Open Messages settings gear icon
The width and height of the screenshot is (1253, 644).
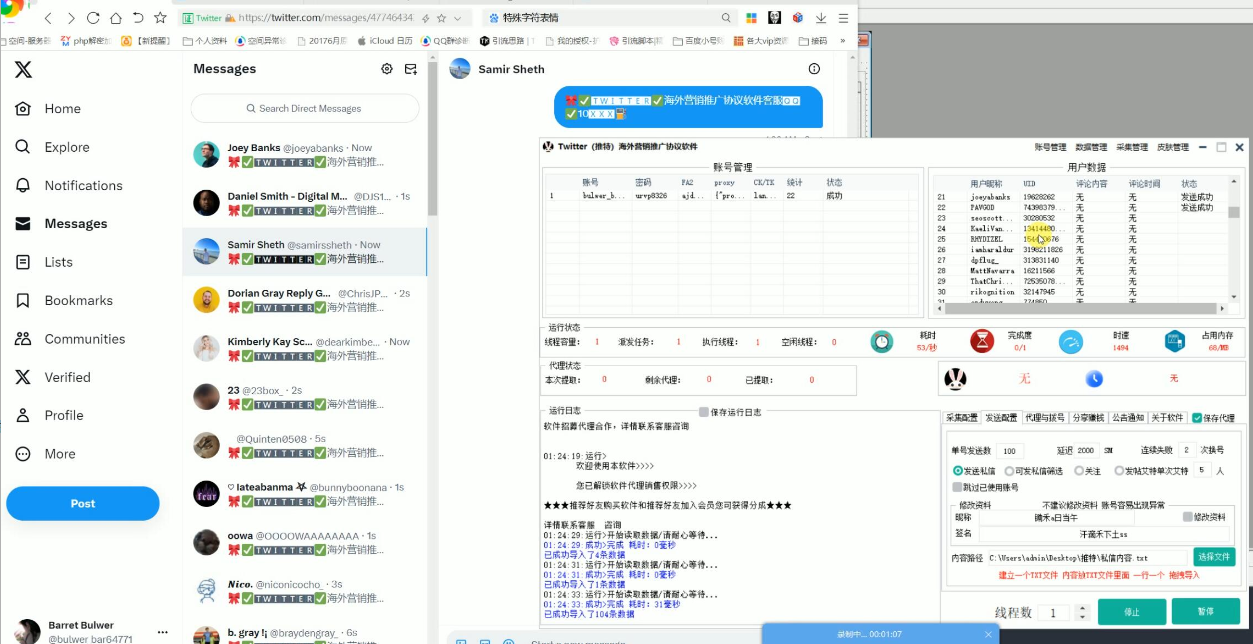[x=387, y=69]
